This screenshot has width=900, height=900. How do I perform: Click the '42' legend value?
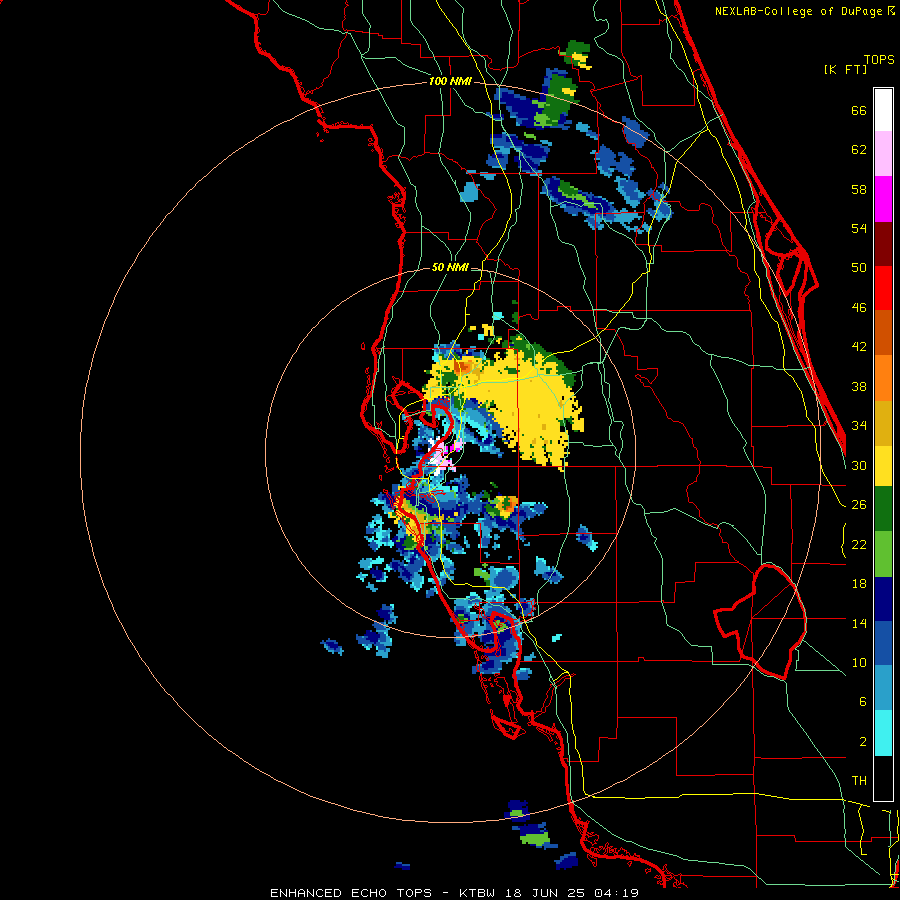tap(859, 347)
